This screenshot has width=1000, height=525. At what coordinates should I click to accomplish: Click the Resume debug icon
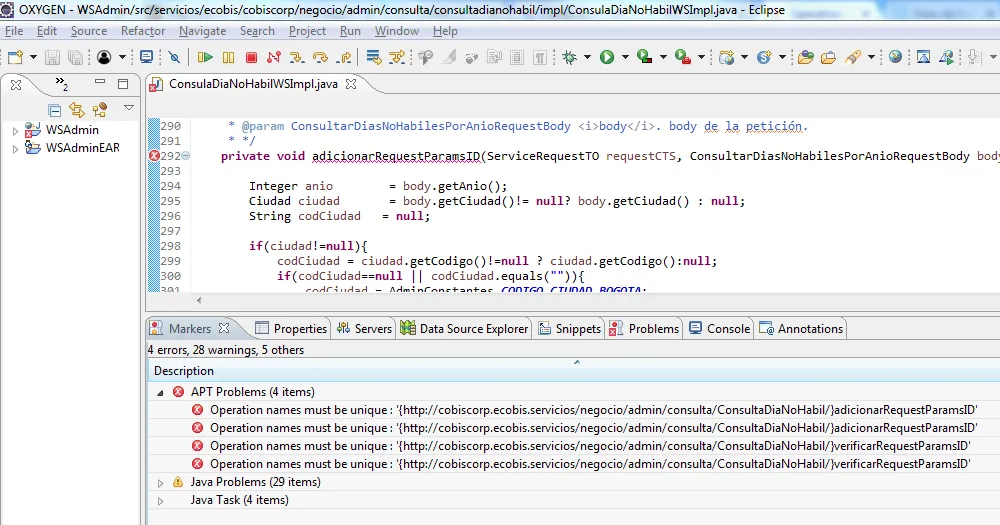point(205,57)
